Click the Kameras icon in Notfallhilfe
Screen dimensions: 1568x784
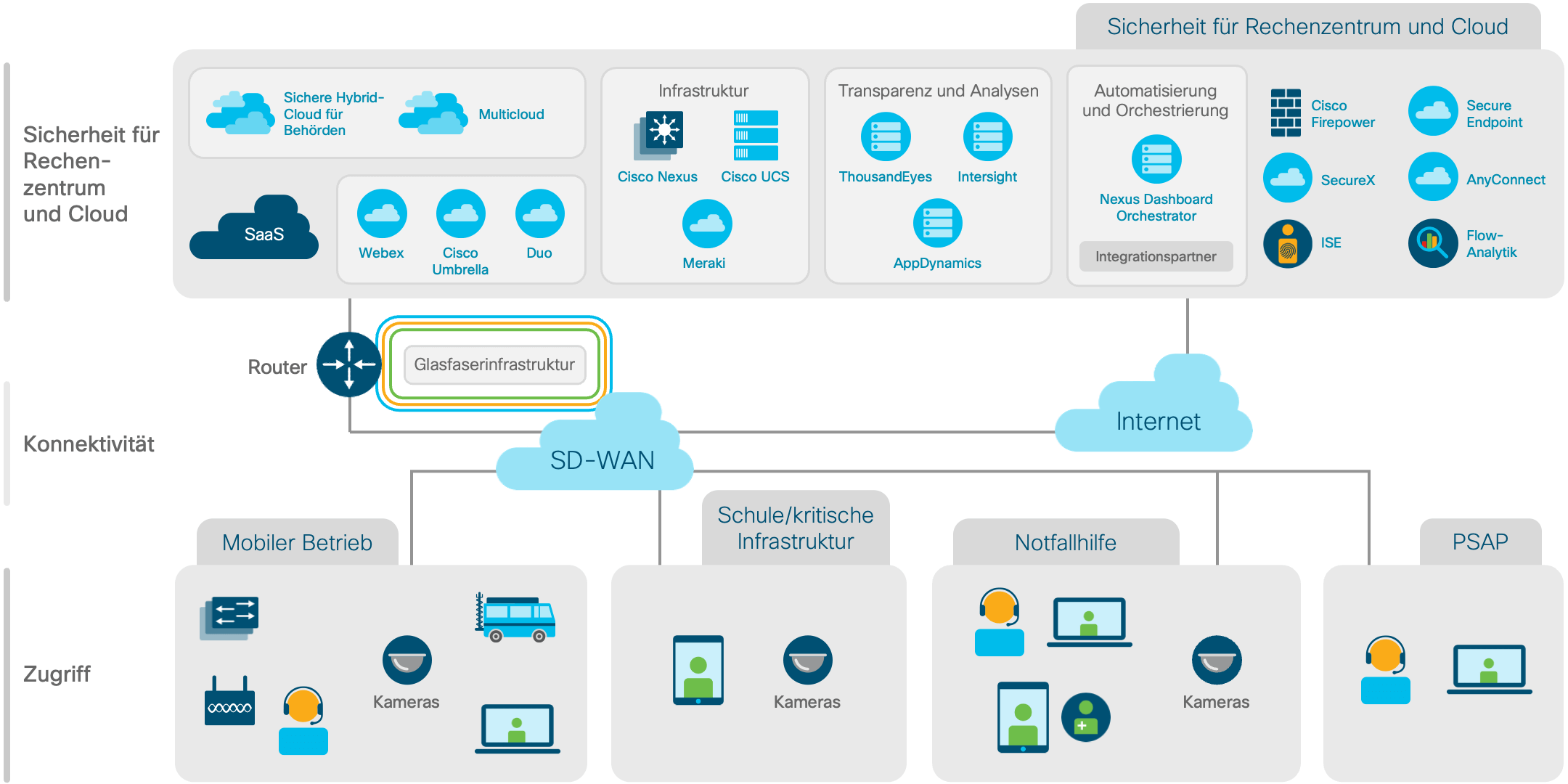click(x=1217, y=660)
